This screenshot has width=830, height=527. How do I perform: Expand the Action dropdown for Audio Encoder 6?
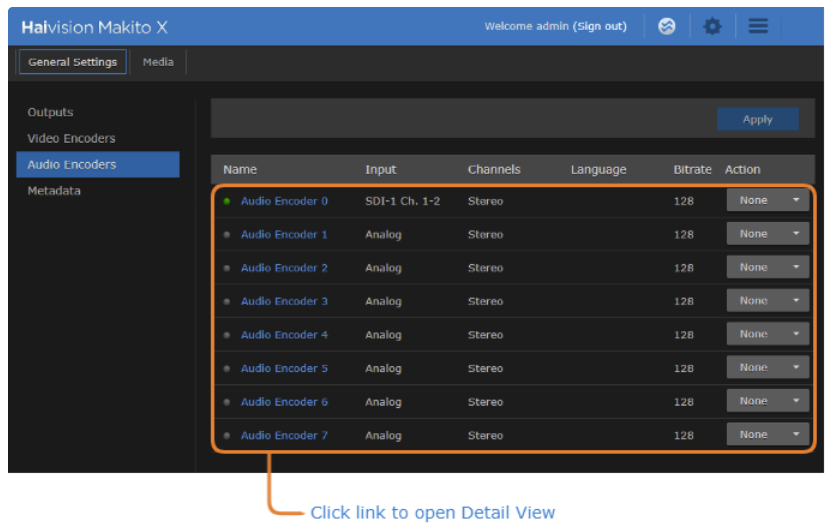[768, 401]
